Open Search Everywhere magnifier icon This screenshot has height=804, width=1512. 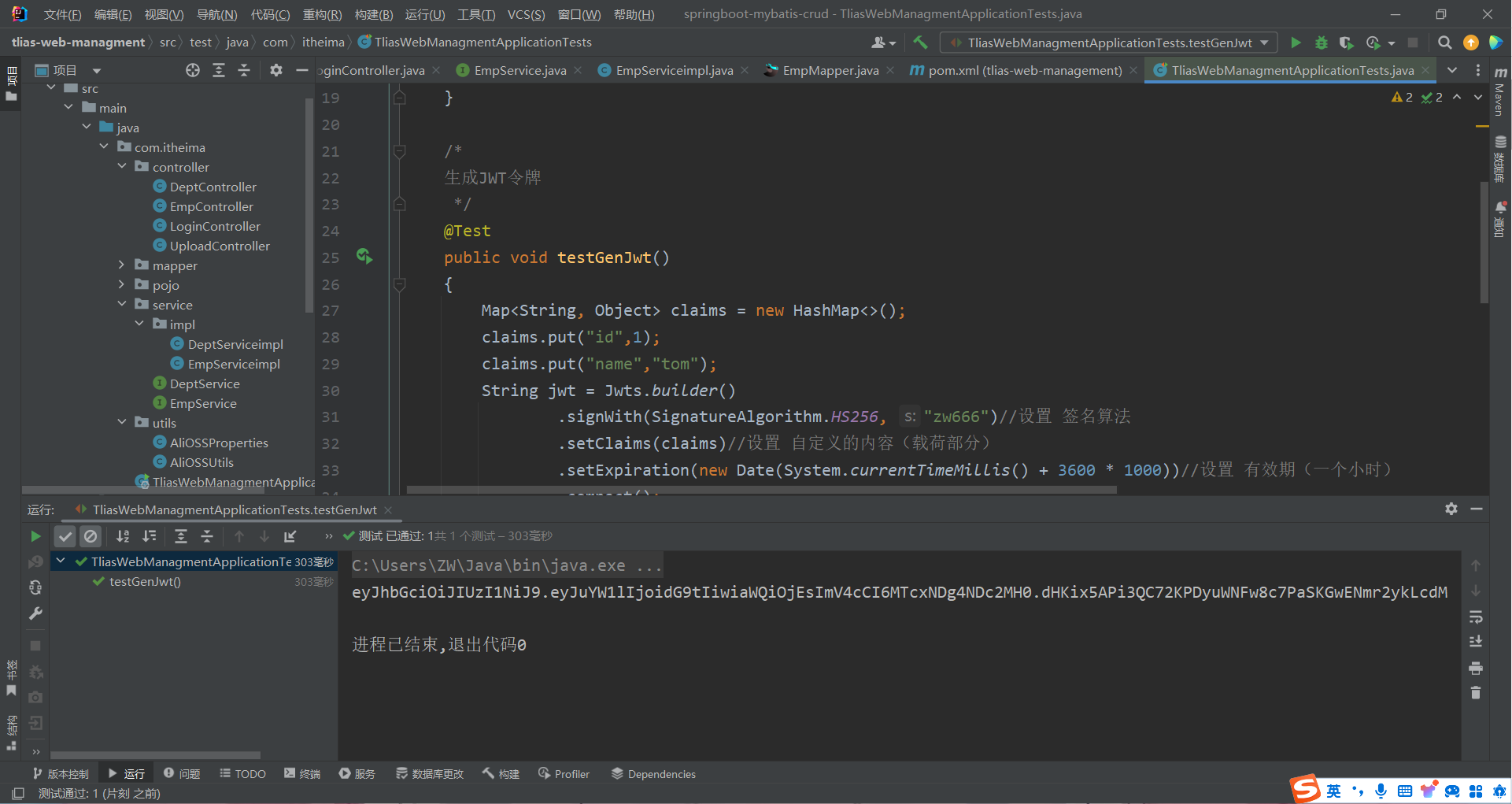click(x=1444, y=43)
